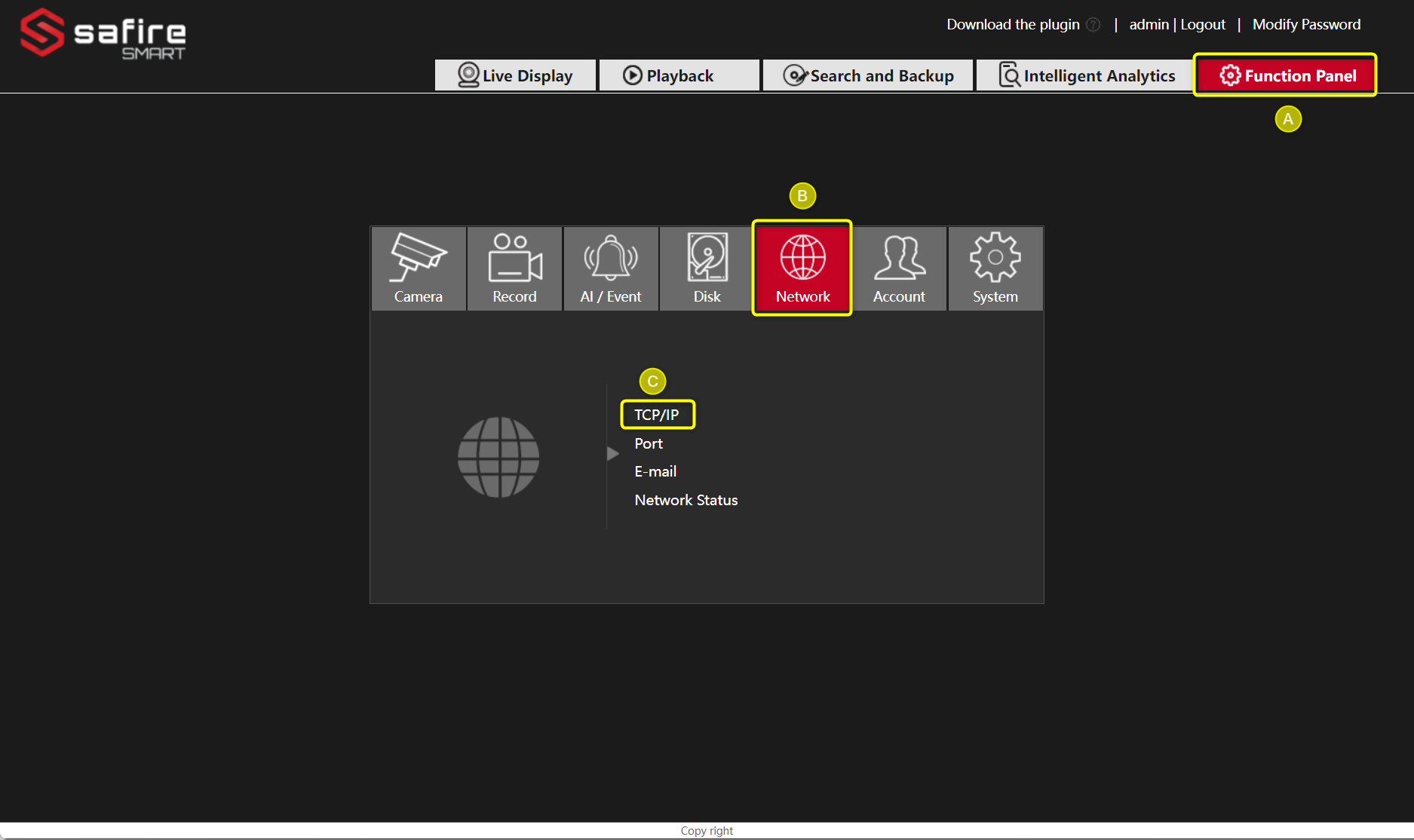Select the Network globe icon
Screen dimensions: 1414x840
802,268
